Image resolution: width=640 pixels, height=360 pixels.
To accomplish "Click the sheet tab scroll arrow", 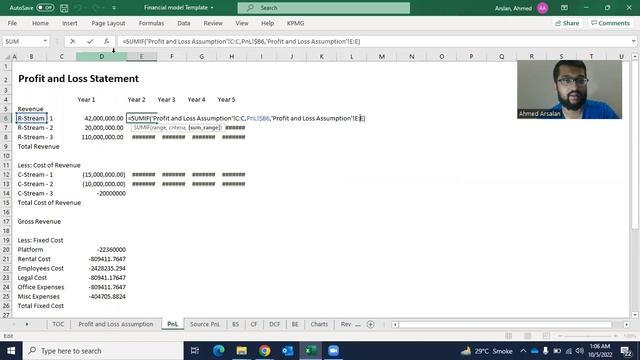I will point(27,324).
